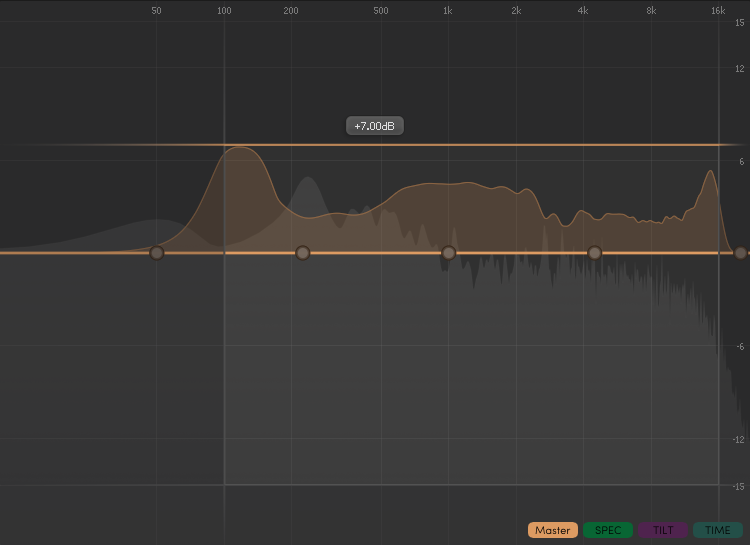Click the 100 Hz frequency label
750x545 pixels.
[224, 10]
